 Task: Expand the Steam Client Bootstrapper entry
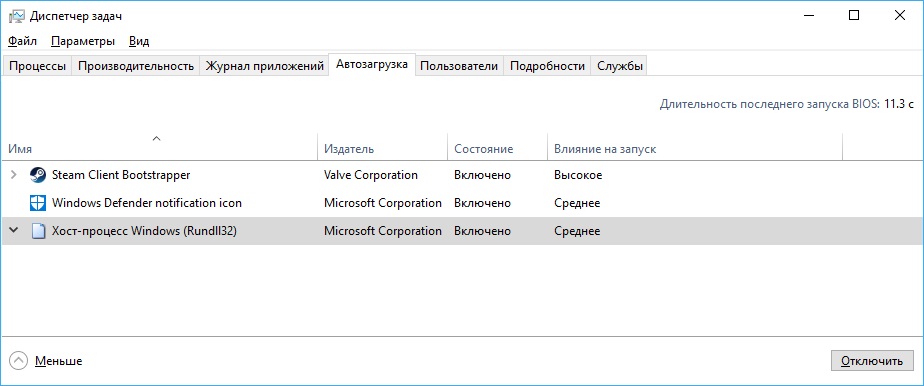point(14,175)
